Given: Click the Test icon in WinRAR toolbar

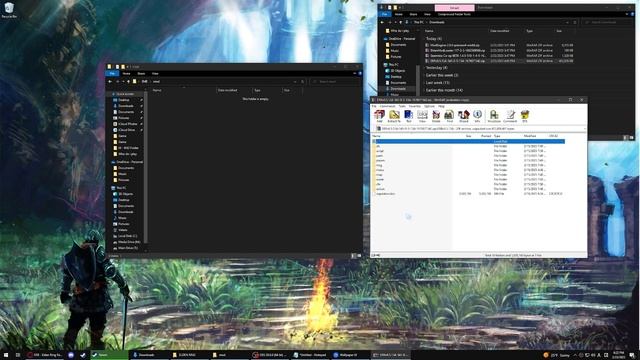Looking at the screenshot, I should pos(409,116).
